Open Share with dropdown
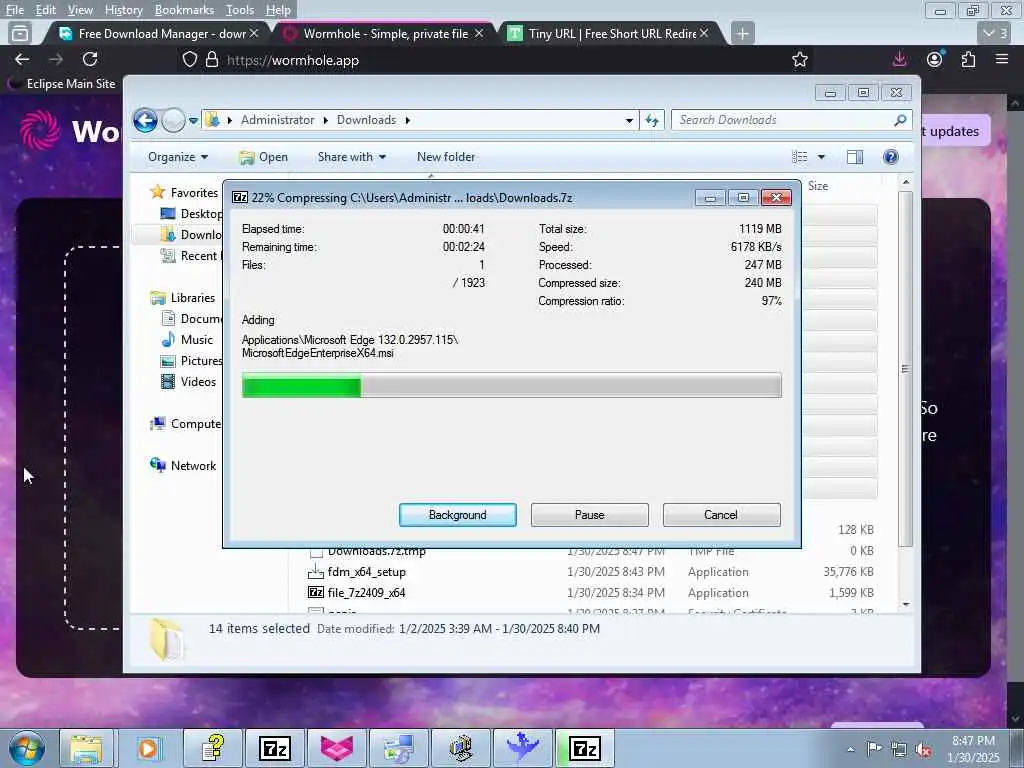The height and width of the screenshot is (768, 1024). click(351, 157)
